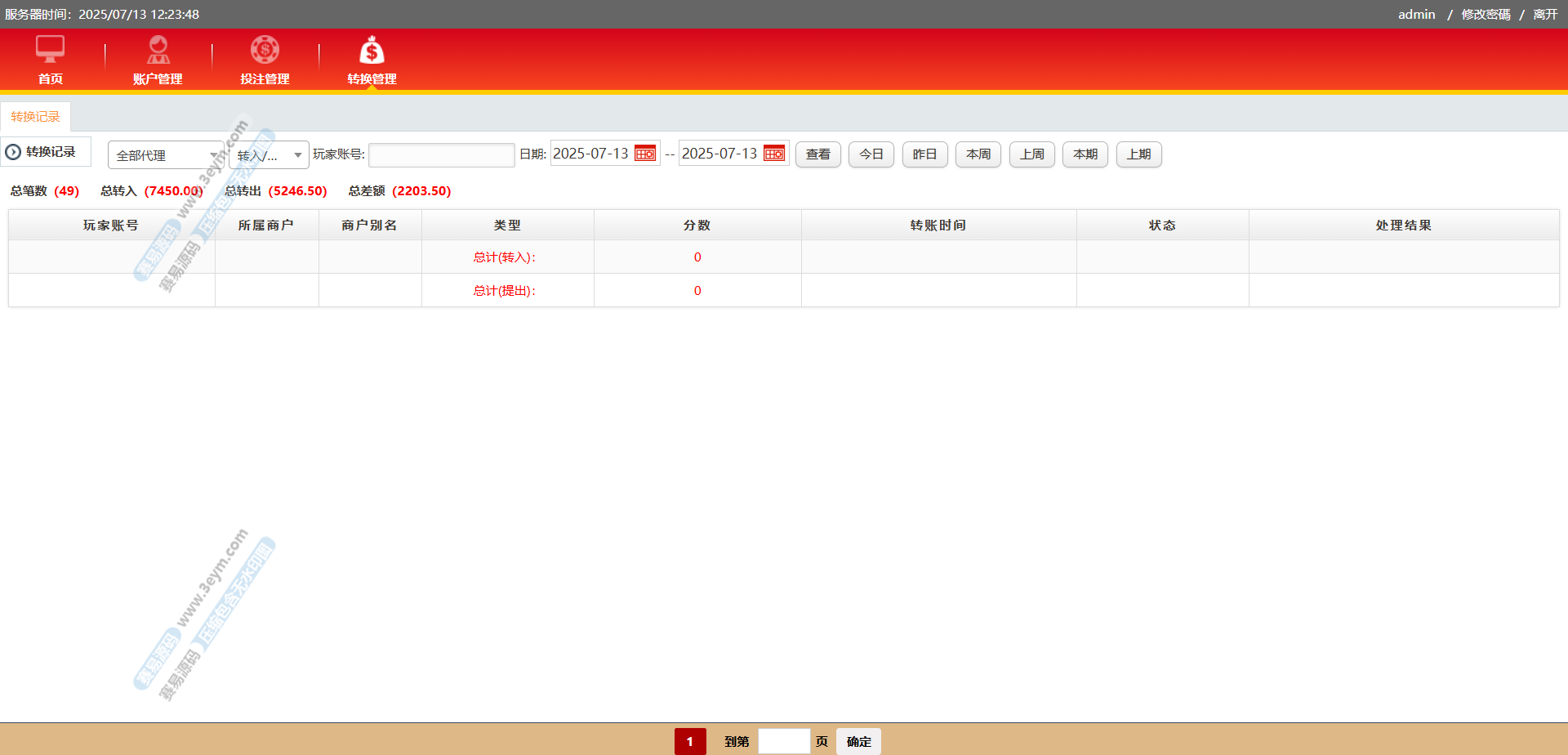Click the 修改密码 link
Screen dimensions: 1568x755
[x=1486, y=15]
